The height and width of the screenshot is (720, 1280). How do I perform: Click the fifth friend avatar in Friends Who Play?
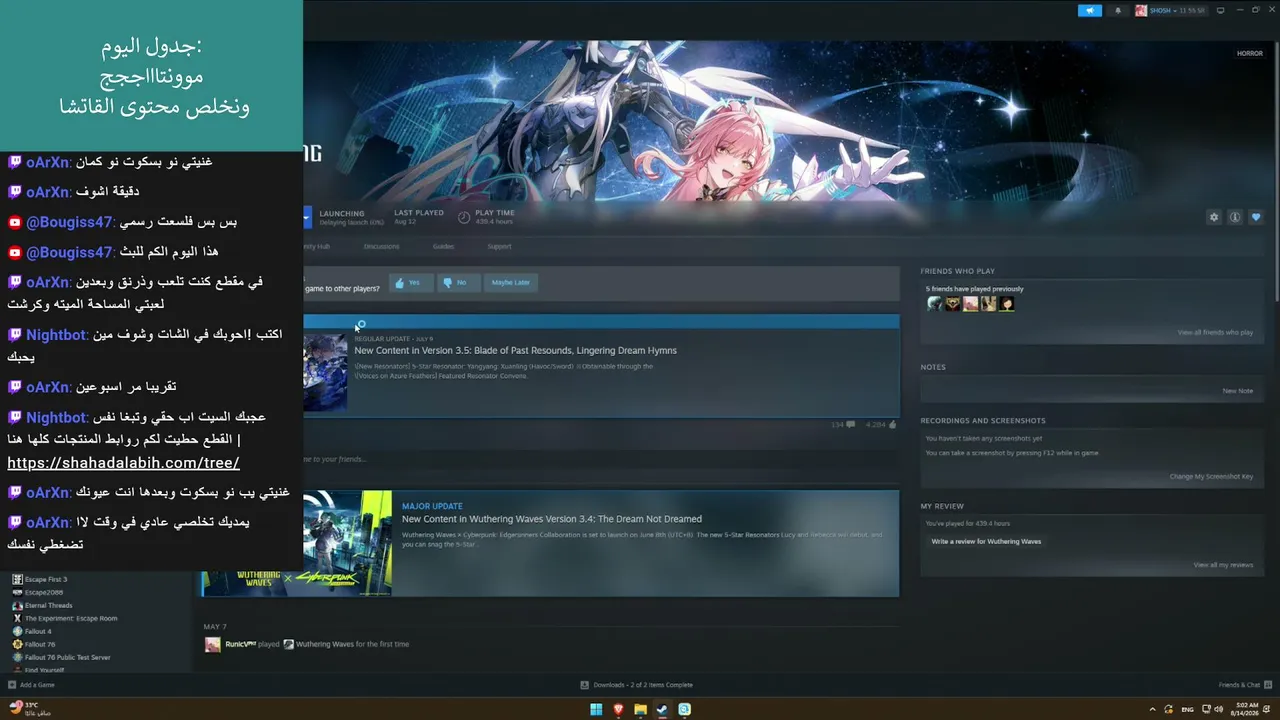coord(1006,304)
